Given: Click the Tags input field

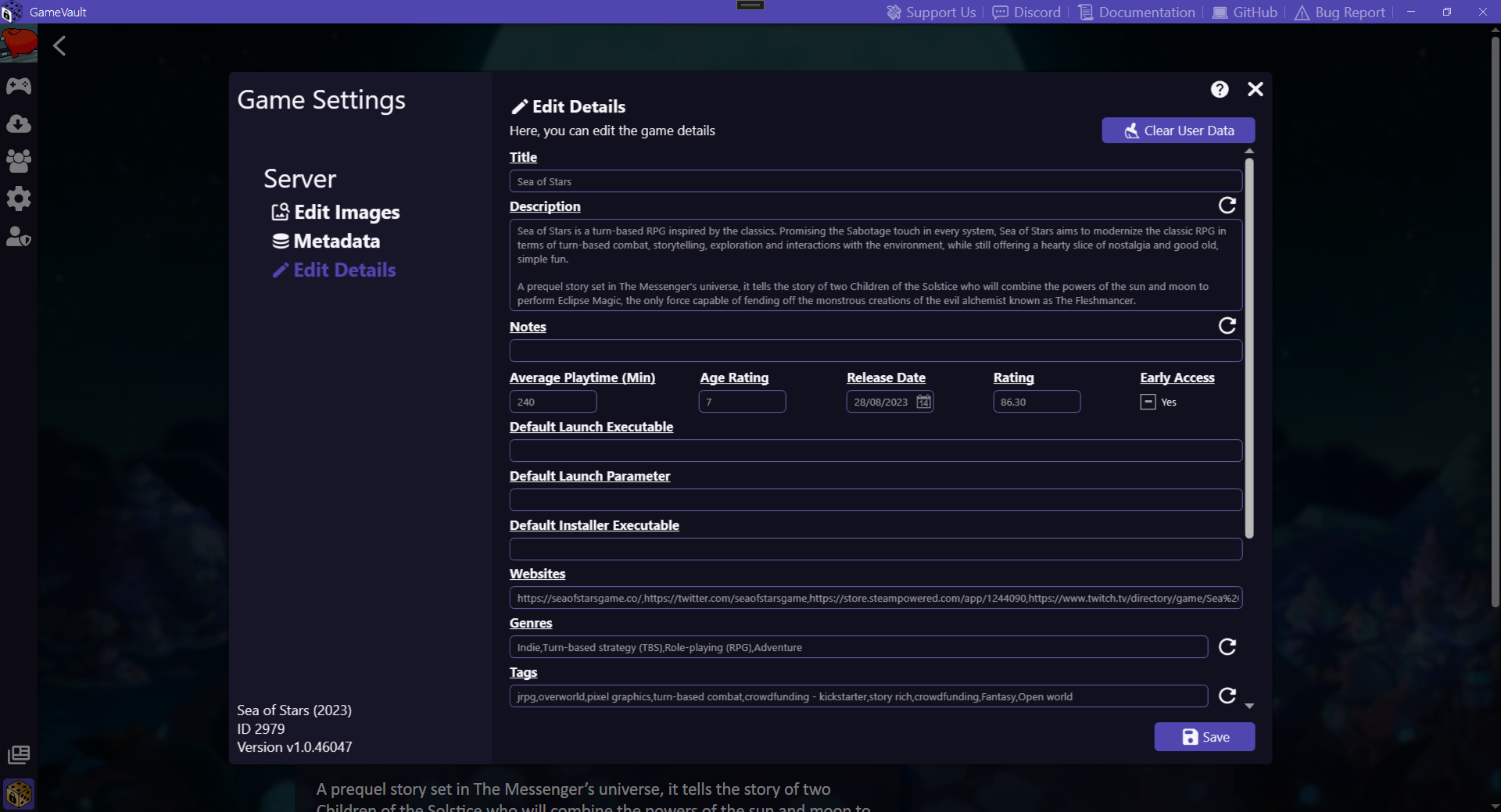Looking at the screenshot, I should (x=858, y=696).
